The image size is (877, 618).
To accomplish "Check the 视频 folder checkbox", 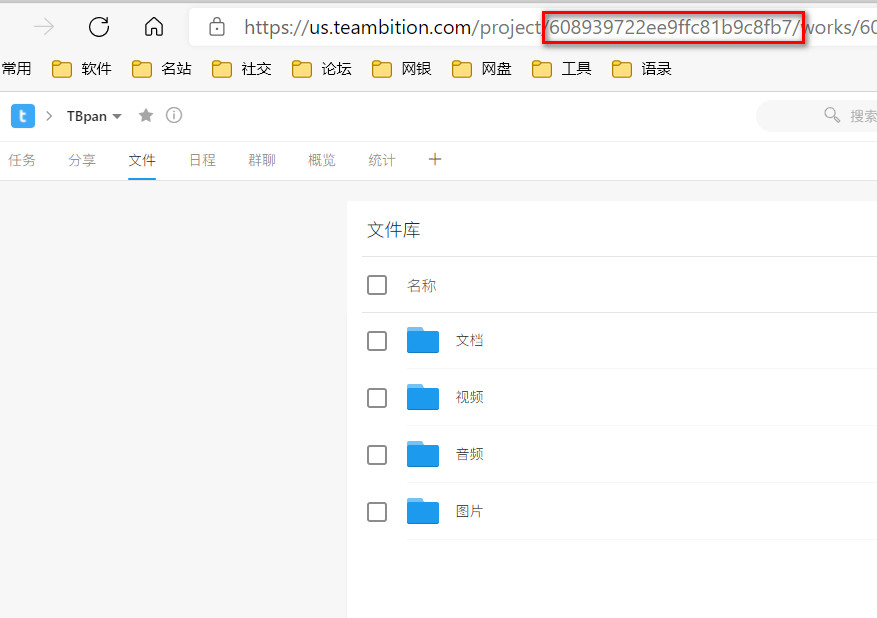I will click(377, 398).
